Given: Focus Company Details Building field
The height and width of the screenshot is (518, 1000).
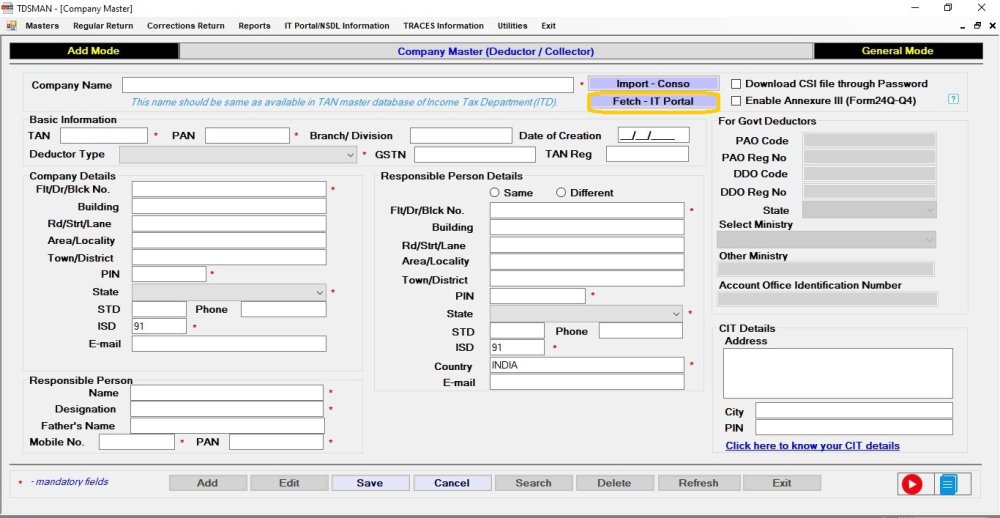Looking at the screenshot, I should coord(229,207).
